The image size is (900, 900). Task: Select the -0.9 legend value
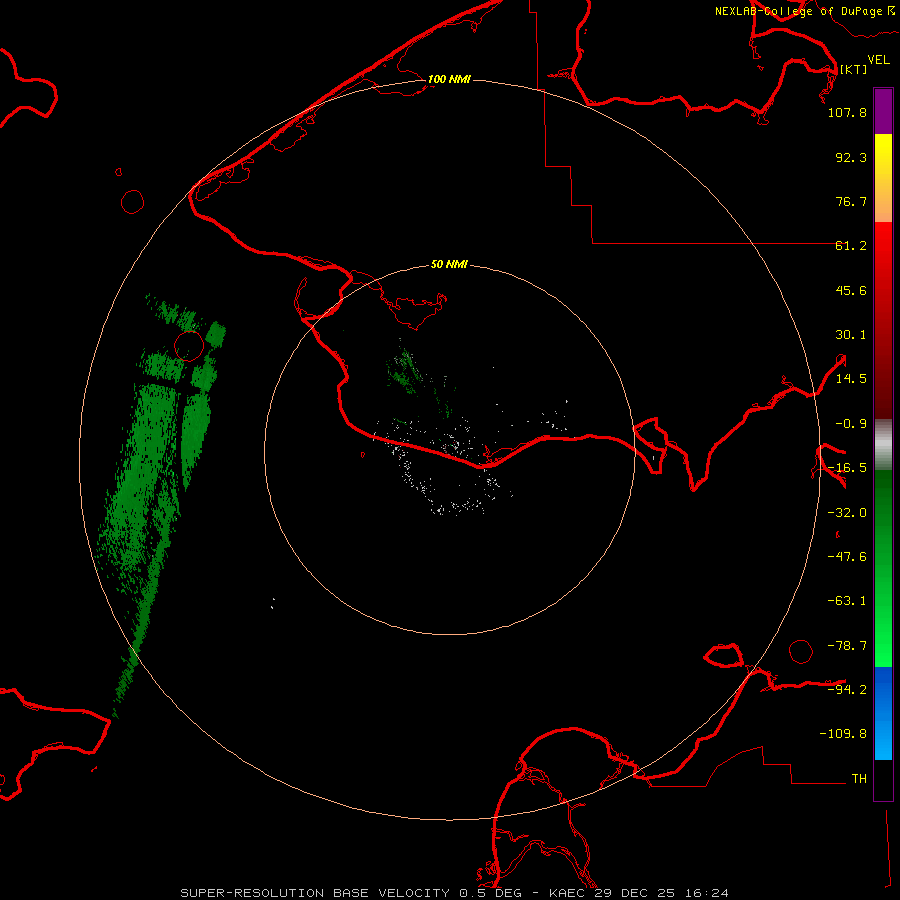point(851,424)
